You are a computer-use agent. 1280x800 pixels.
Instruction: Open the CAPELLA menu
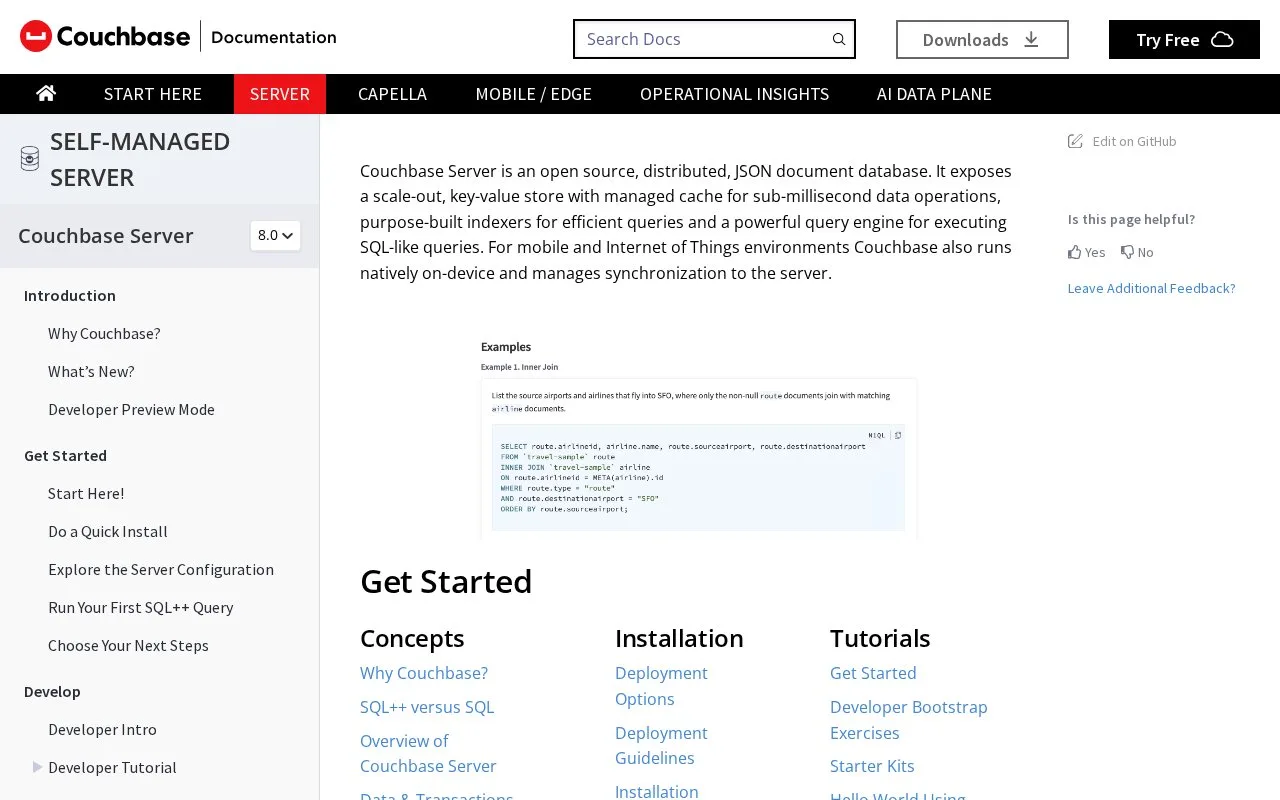pyautogui.click(x=392, y=94)
